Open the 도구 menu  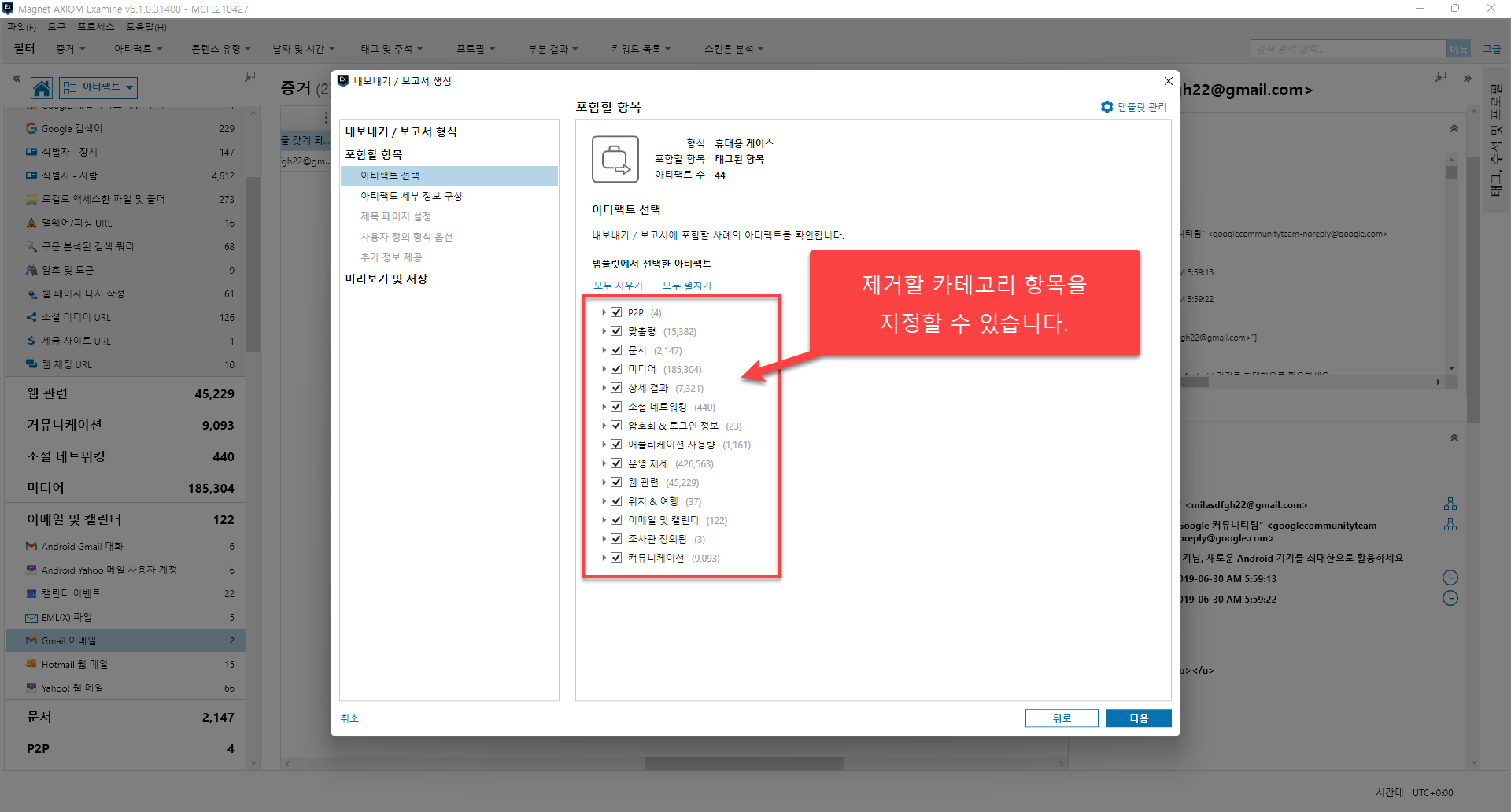pyautogui.click(x=57, y=27)
